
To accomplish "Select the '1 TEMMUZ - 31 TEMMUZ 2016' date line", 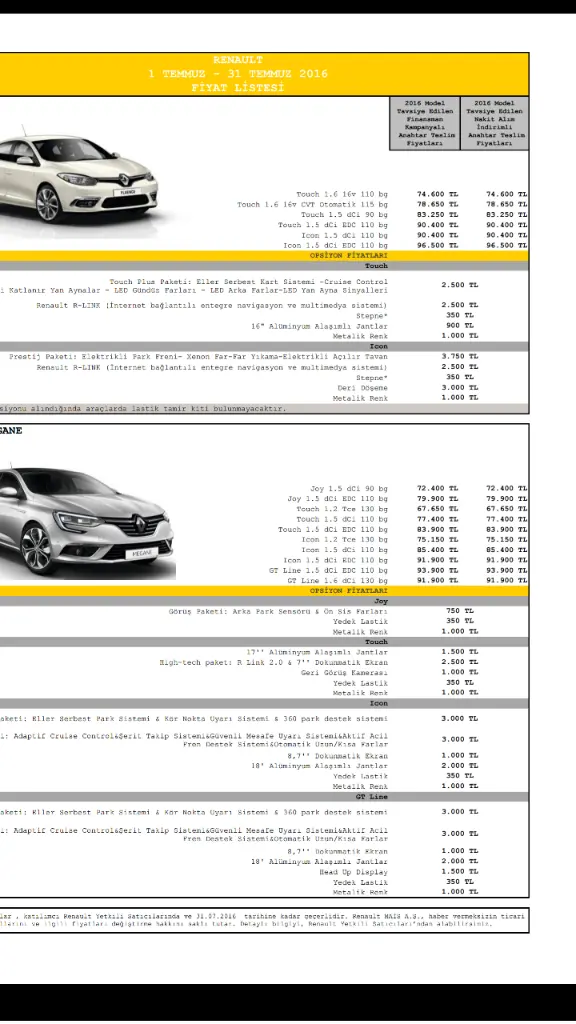I will pyautogui.click(x=238, y=74).
